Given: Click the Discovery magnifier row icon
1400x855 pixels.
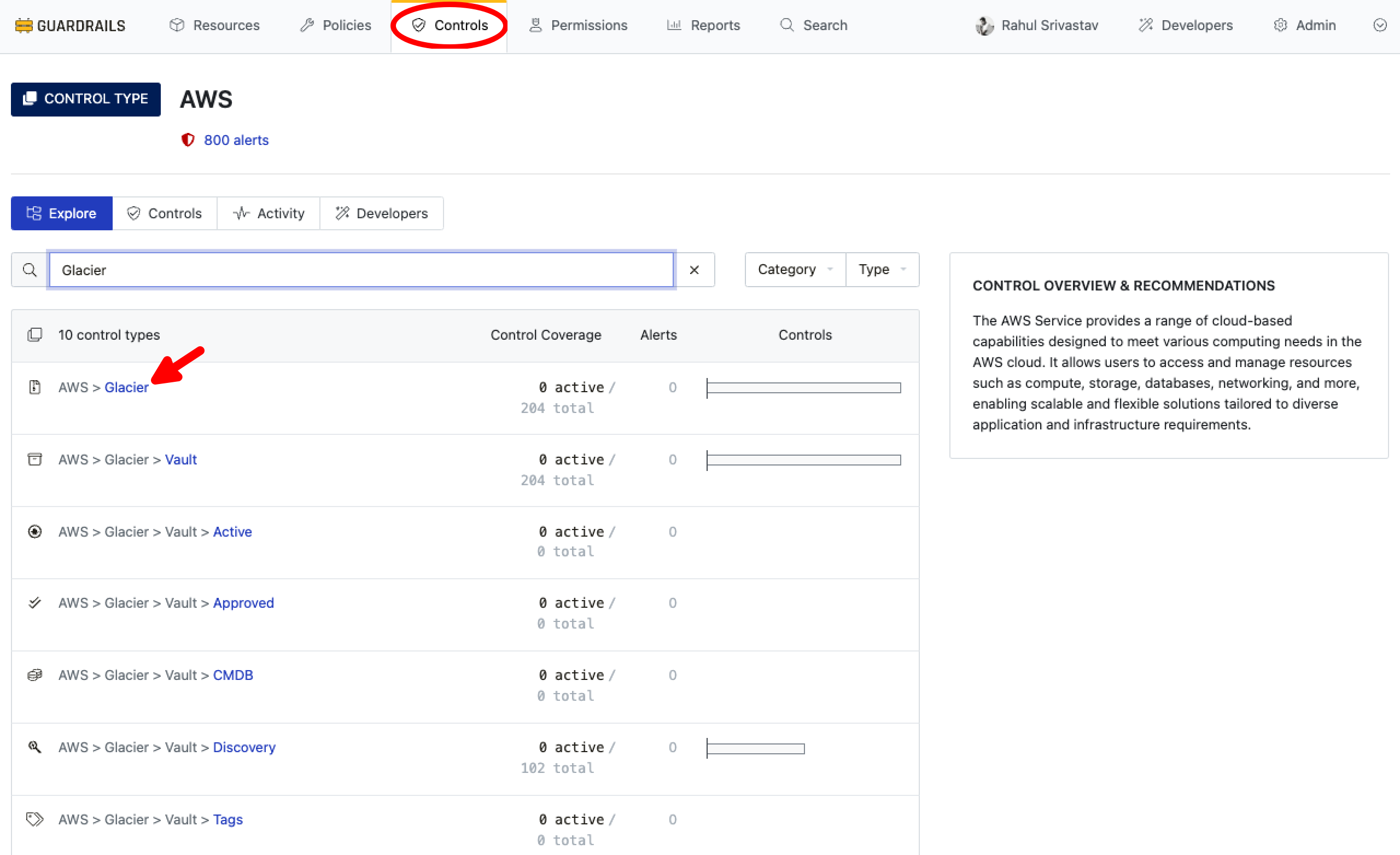Looking at the screenshot, I should pyautogui.click(x=34, y=747).
